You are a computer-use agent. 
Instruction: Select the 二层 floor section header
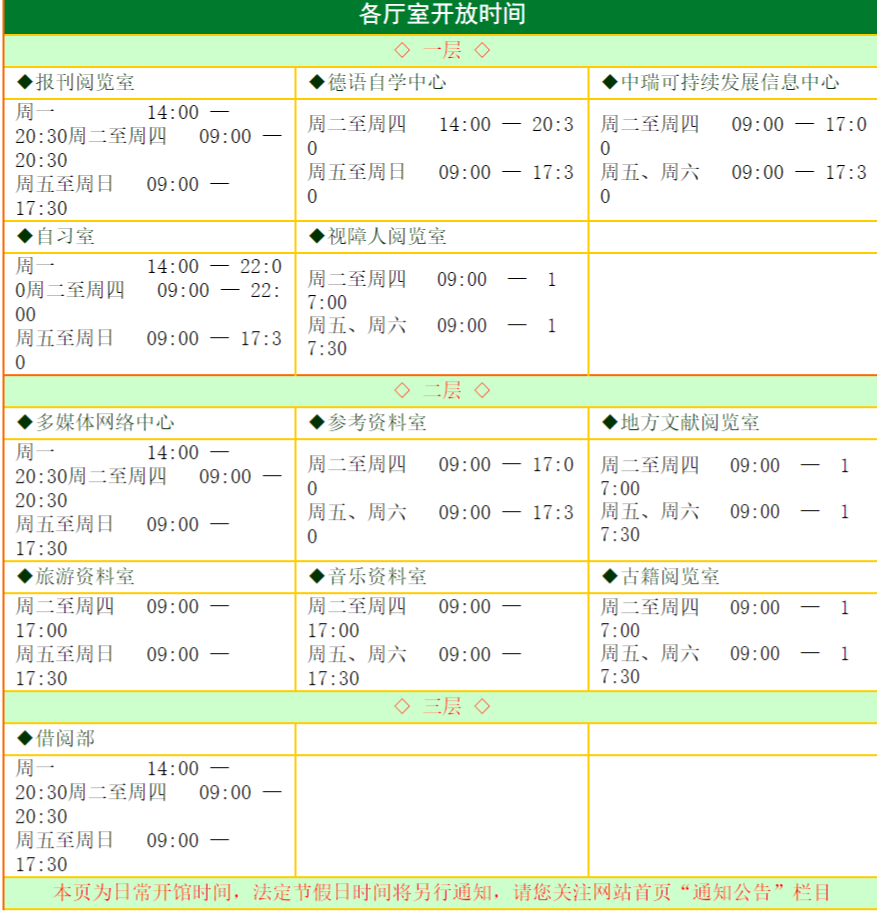pyautogui.click(x=442, y=390)
